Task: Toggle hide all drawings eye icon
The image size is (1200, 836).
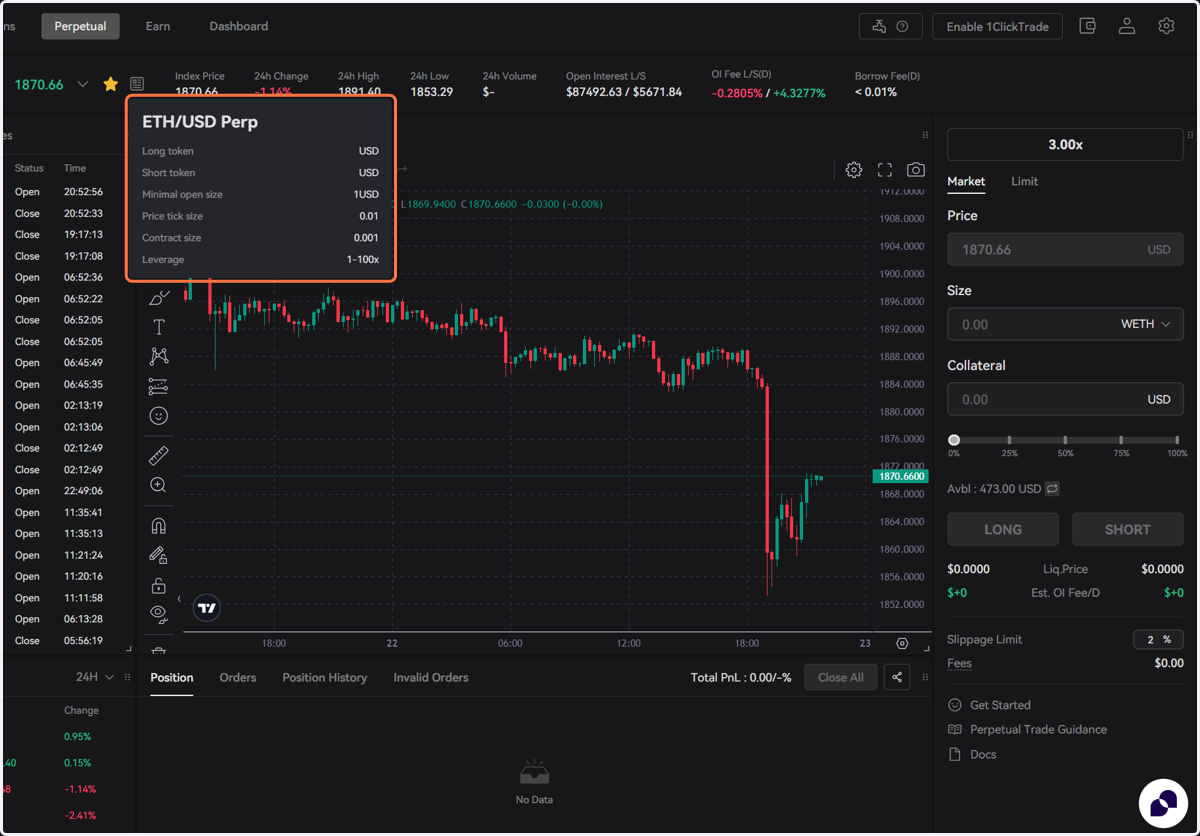Action: pos(159,614)
